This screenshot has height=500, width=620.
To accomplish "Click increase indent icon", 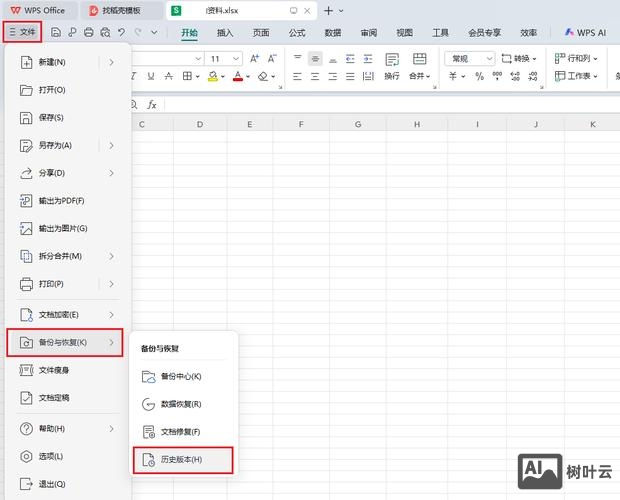I will pos(368,58).
